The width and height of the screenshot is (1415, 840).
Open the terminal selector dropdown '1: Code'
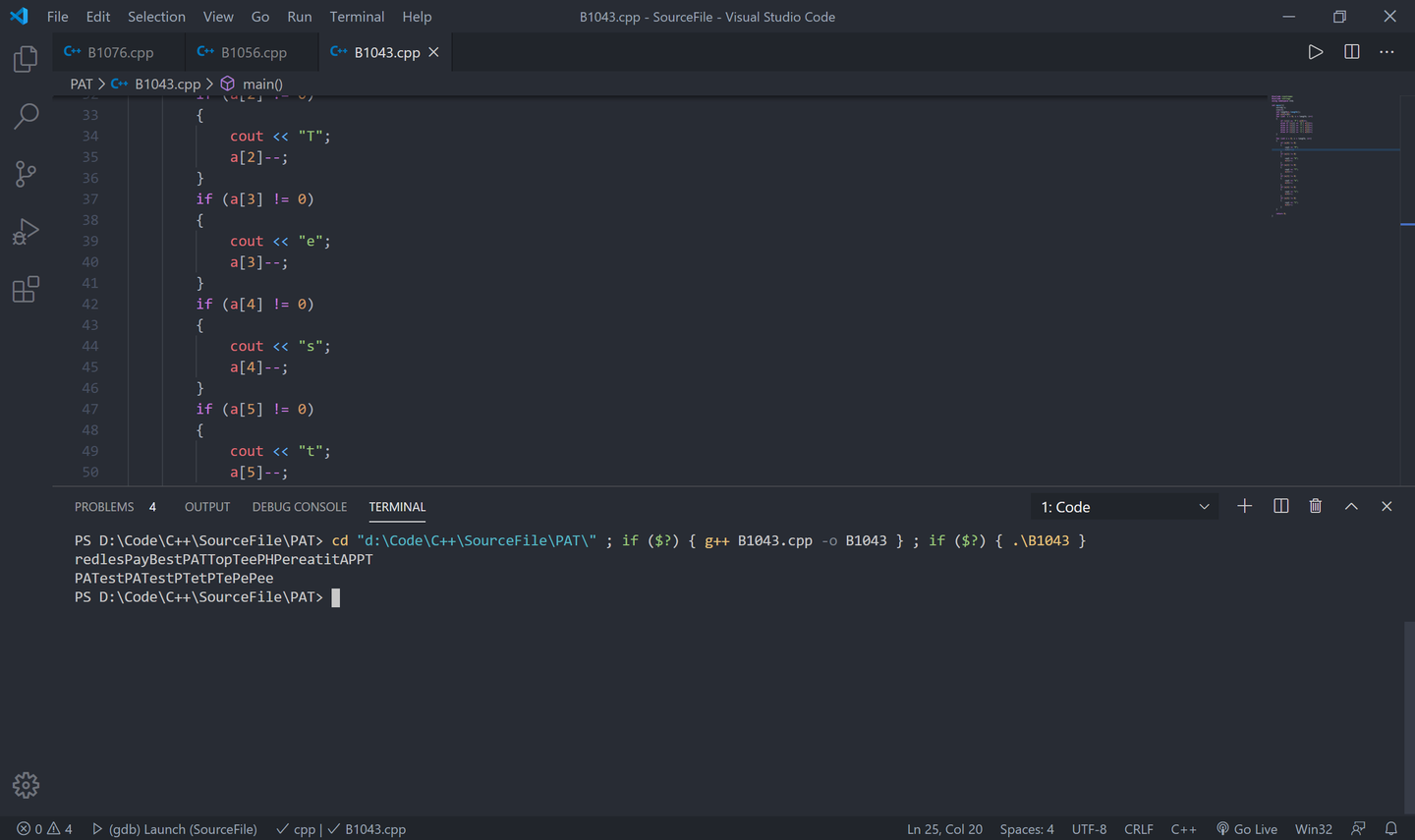[1125, 507]
